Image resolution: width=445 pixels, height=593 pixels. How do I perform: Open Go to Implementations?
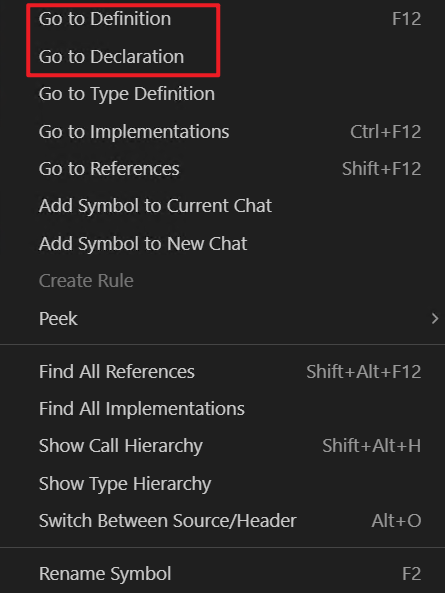point(222,132)
